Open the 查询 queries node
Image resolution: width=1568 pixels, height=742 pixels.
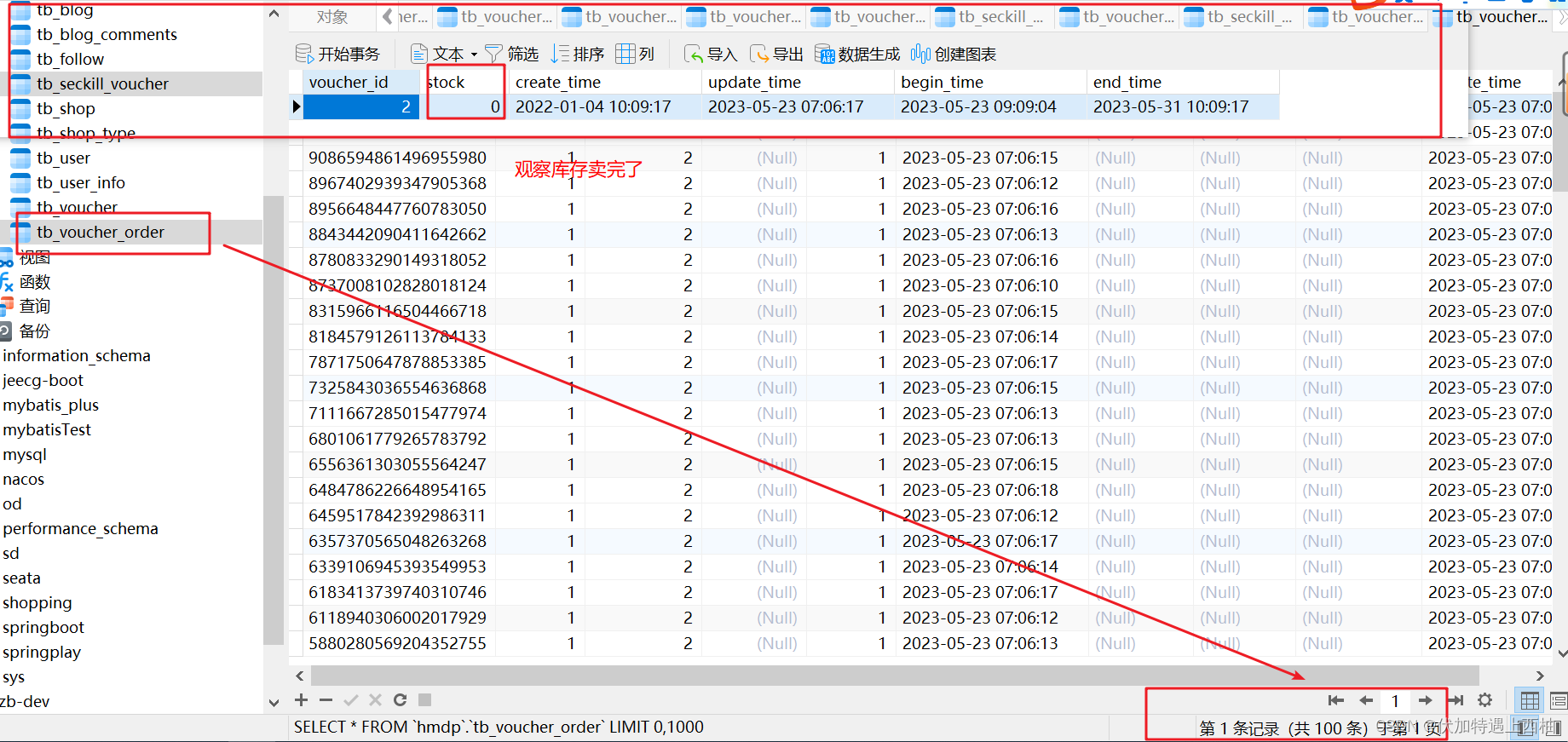pyautogui.click(x=34, y=306)
